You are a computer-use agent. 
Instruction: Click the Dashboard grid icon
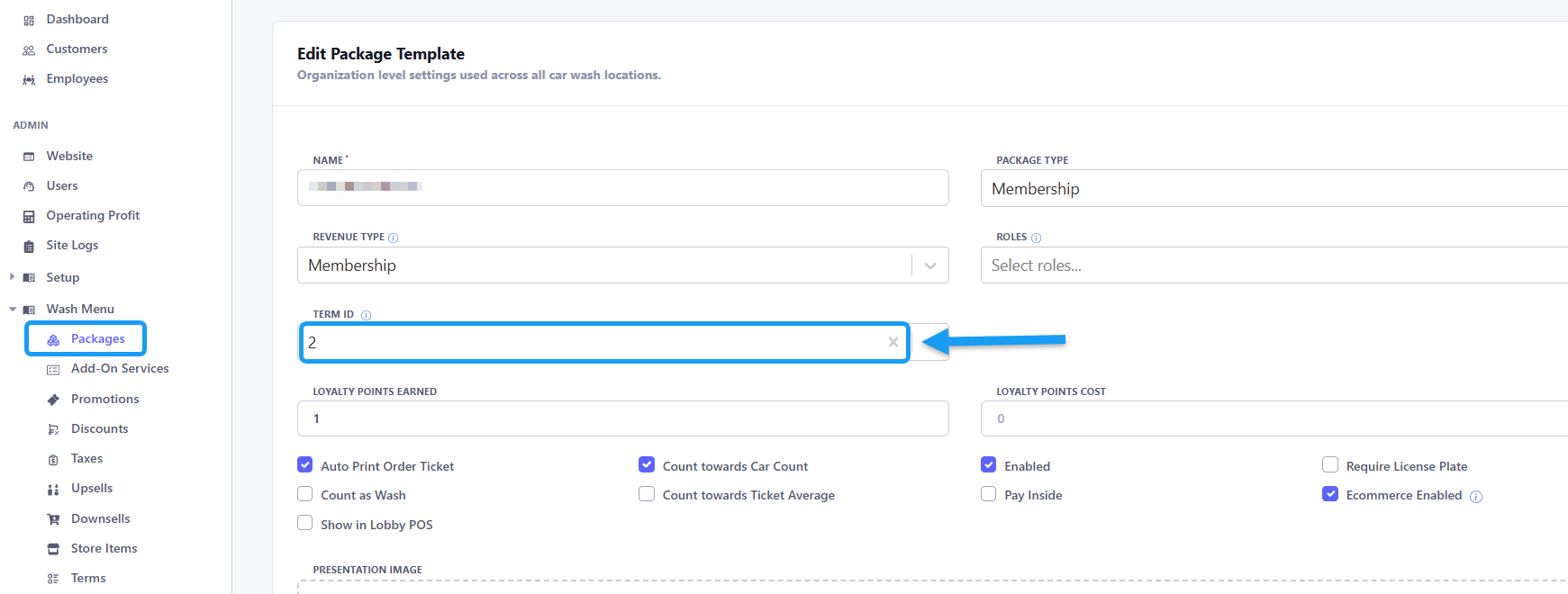(29, 20)
